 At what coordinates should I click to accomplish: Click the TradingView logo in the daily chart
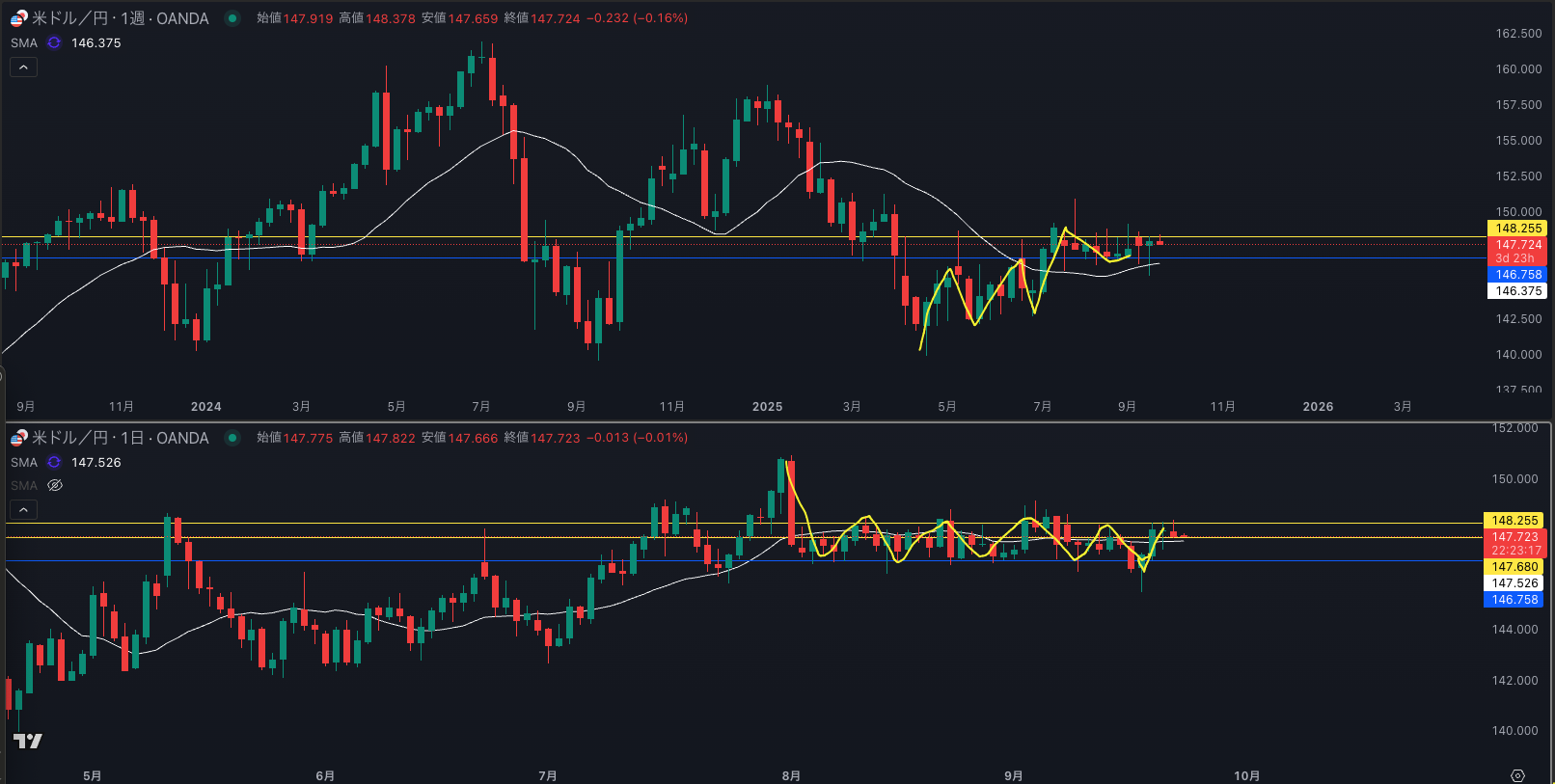pyautogui.click(x=28, y=741)
